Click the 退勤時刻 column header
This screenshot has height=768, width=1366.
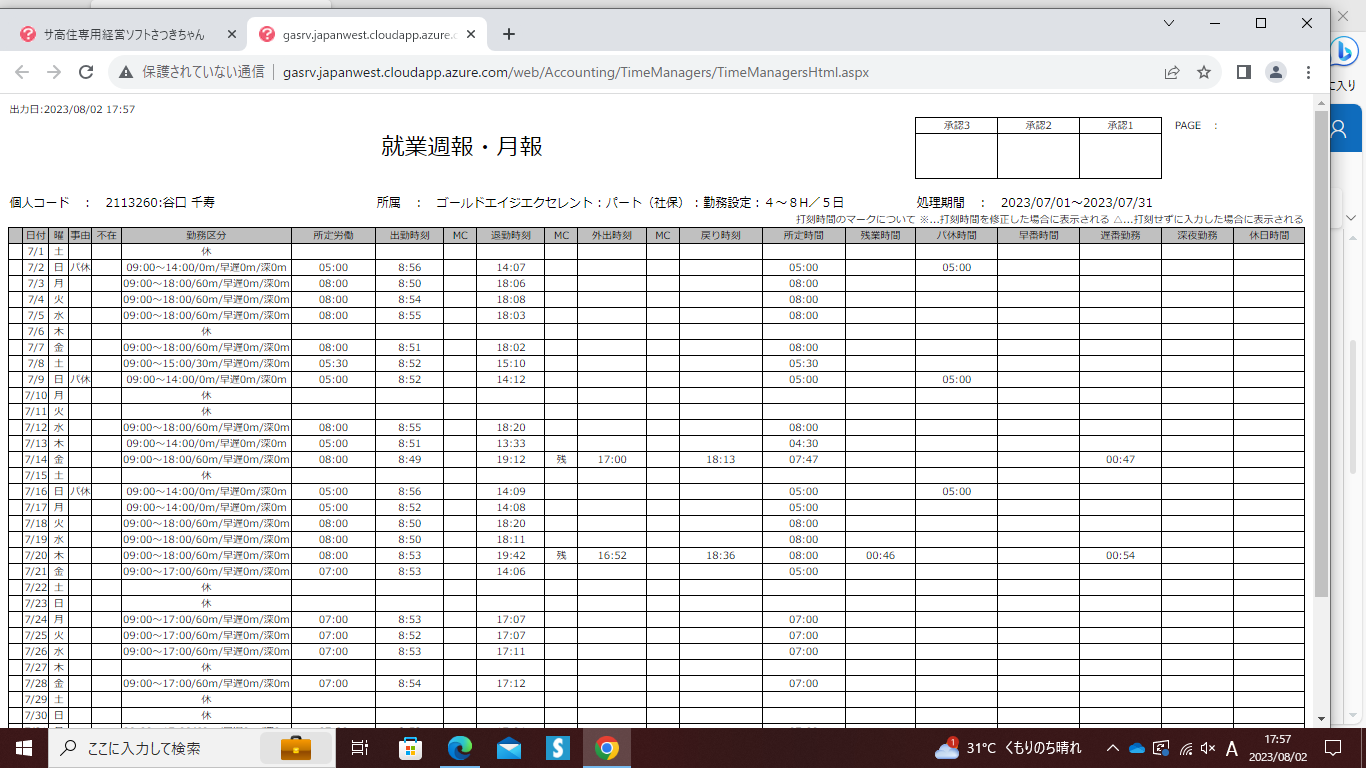pyautogui.click(x=510, y=235)
